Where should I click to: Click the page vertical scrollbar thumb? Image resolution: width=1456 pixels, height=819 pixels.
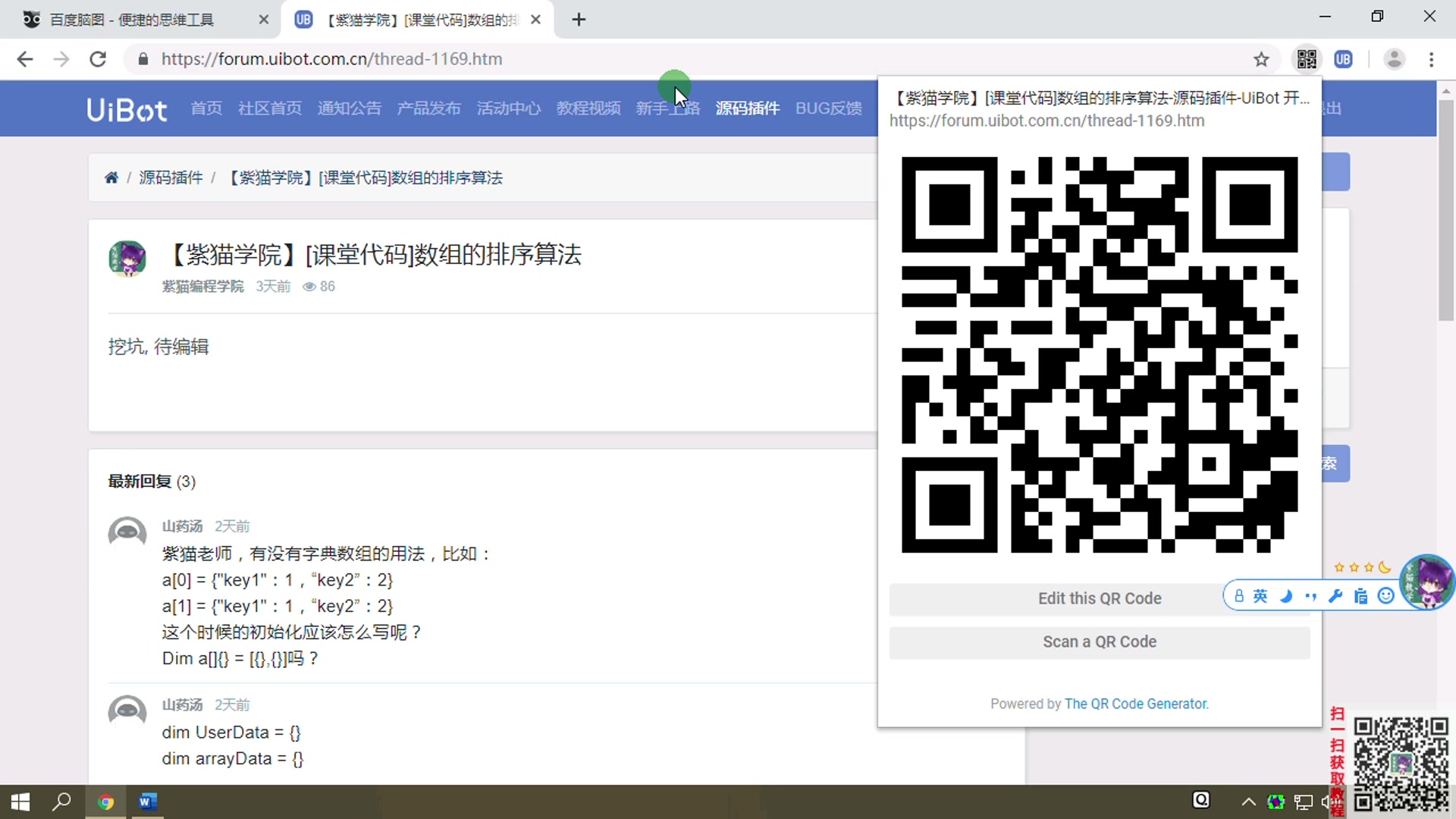click(1446, 209)
